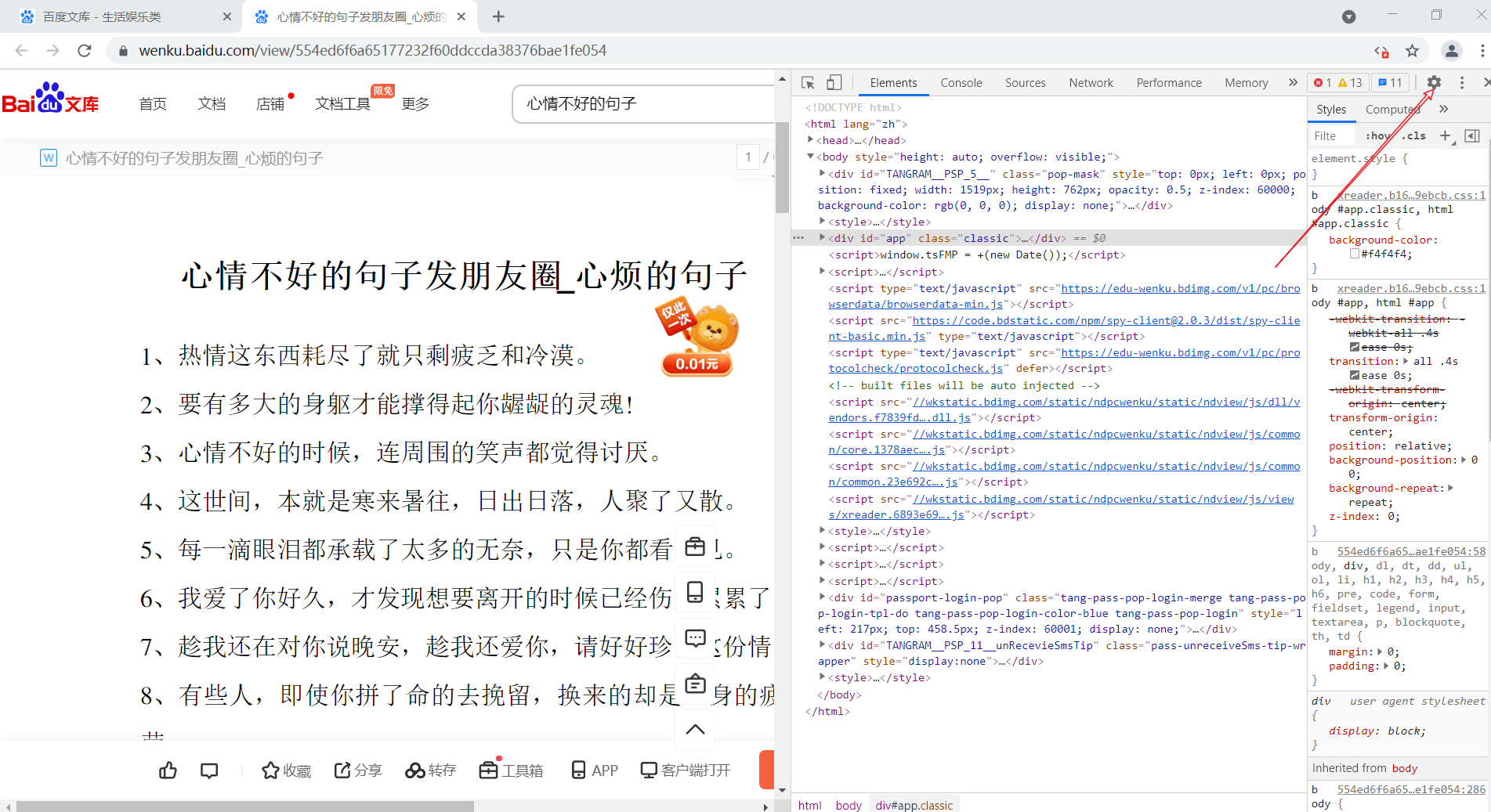Click the new style rule plus icon

[1446, 135]
